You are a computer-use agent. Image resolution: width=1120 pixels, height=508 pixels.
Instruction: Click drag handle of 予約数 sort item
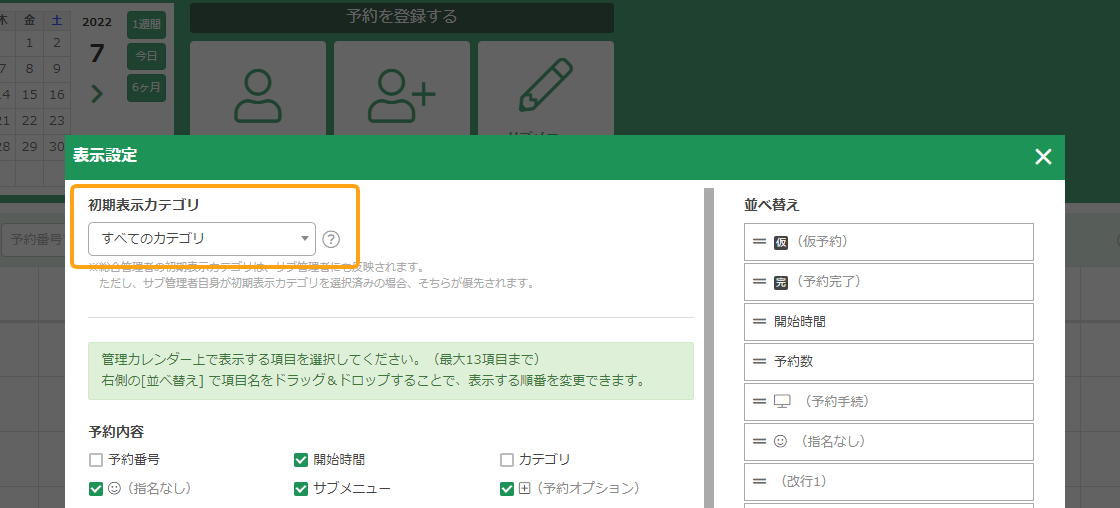coord(759,362)
